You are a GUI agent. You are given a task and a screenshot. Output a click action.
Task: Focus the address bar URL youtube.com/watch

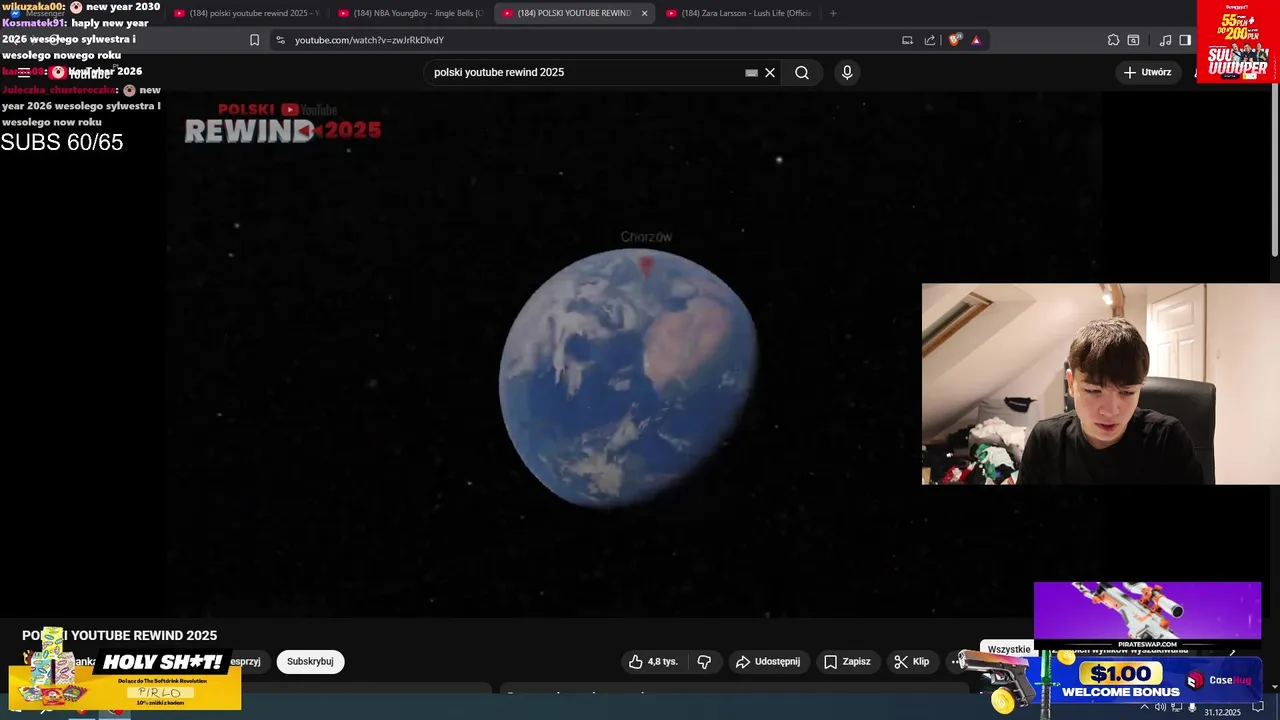[369, 40]
